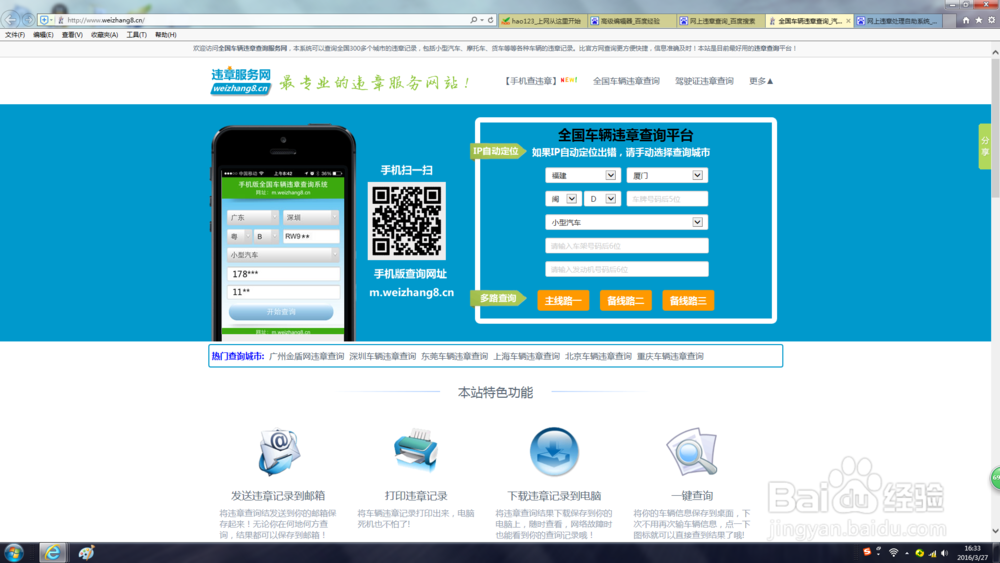
Task: Click the blue shield icon in address bar
Action: (44, 20)
